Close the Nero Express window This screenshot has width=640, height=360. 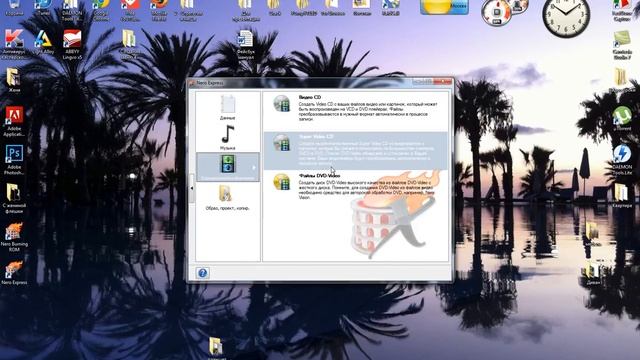click(442, 82)
